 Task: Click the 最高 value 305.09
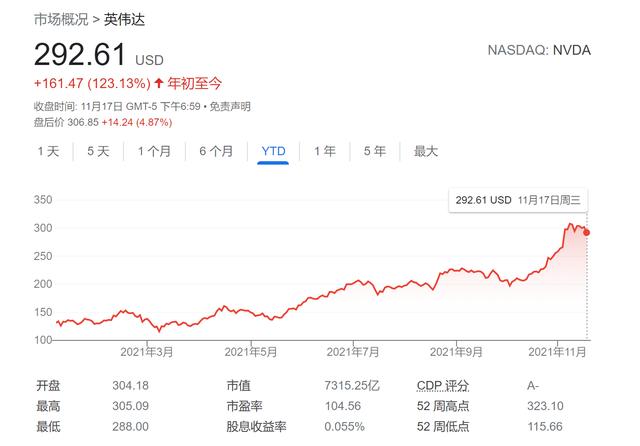[x=131, y=406]
